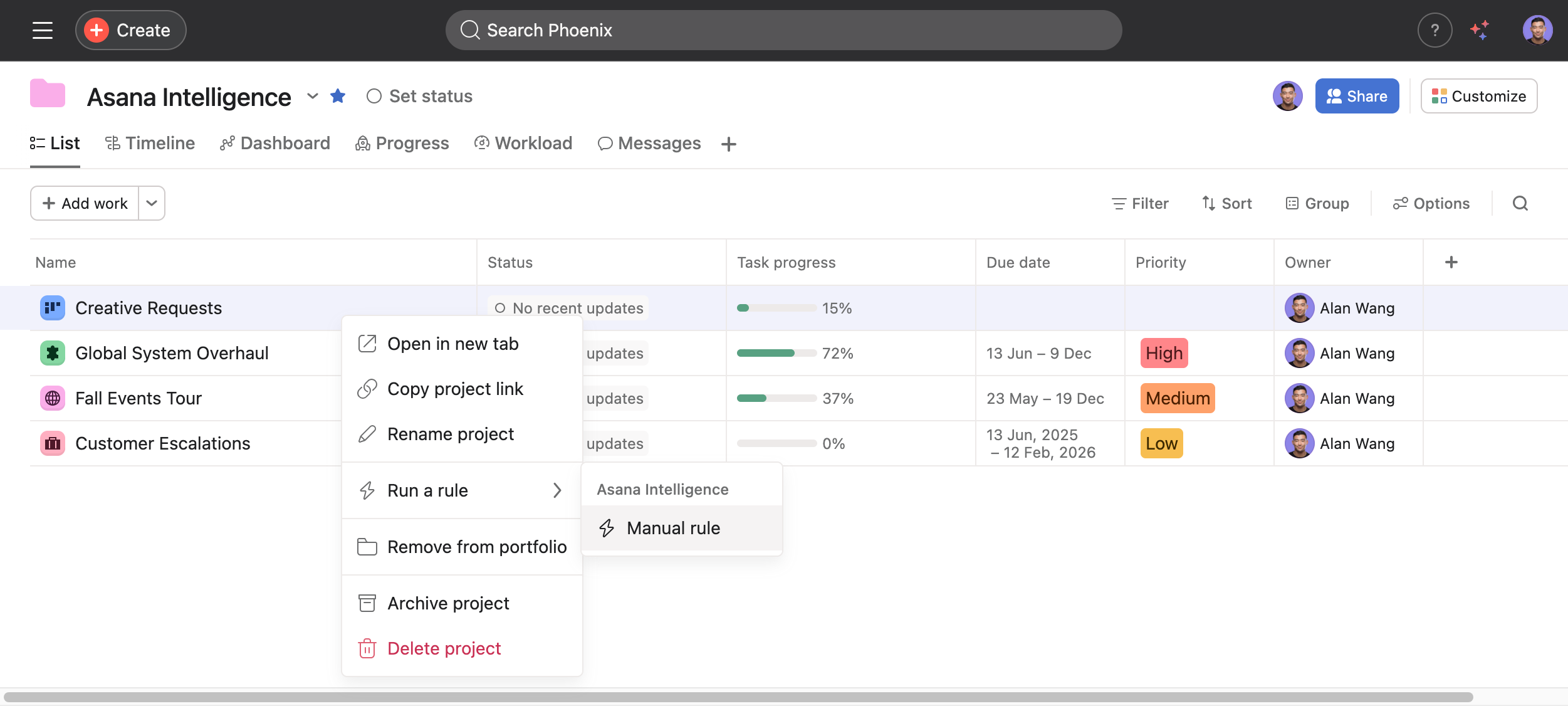Viewport: 1568px width, 706px height.
Task: Click the Set status circle
Action: click(x=374, y=96)
